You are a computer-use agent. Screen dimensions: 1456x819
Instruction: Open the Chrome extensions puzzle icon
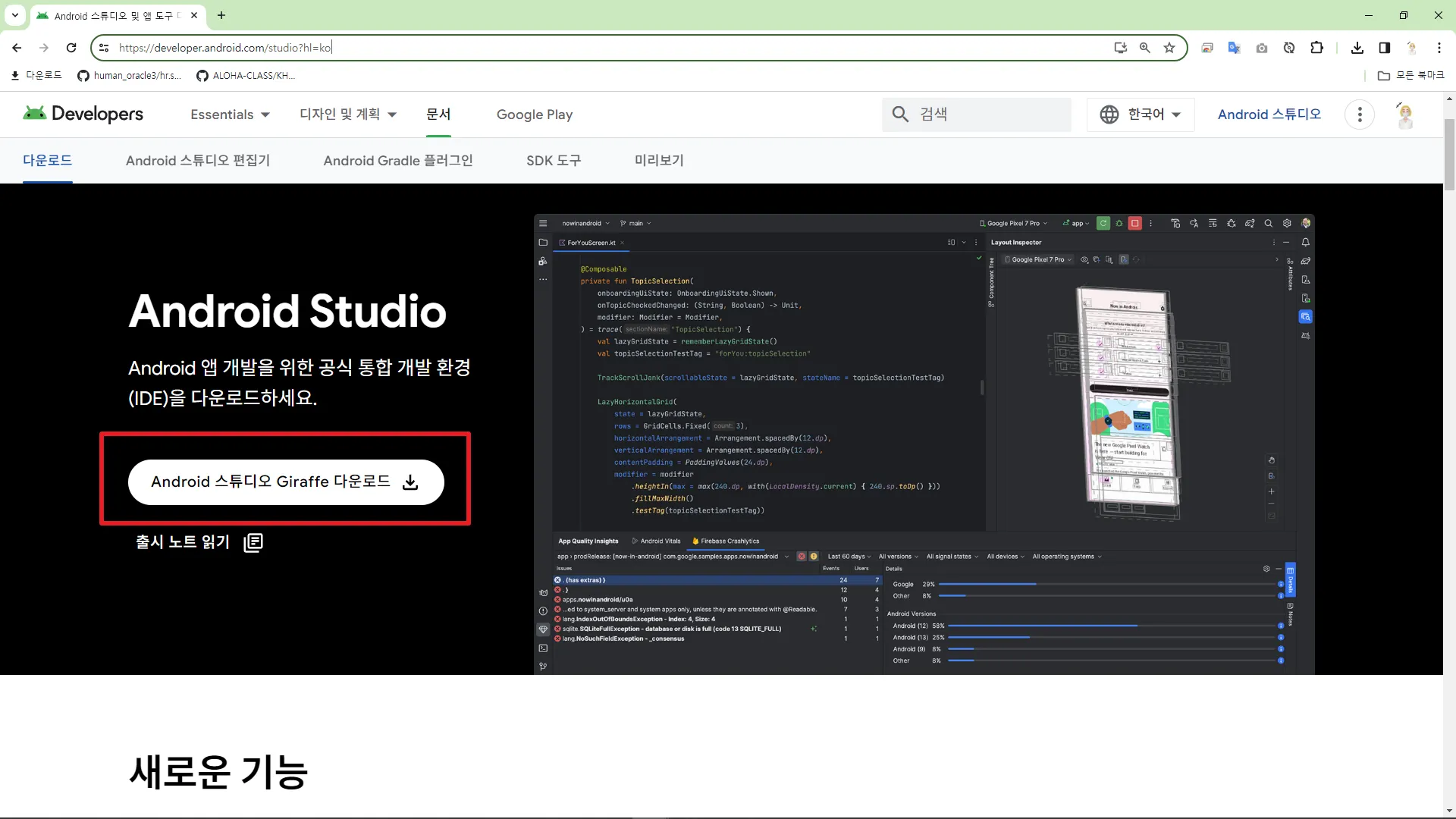[1317, 48]
